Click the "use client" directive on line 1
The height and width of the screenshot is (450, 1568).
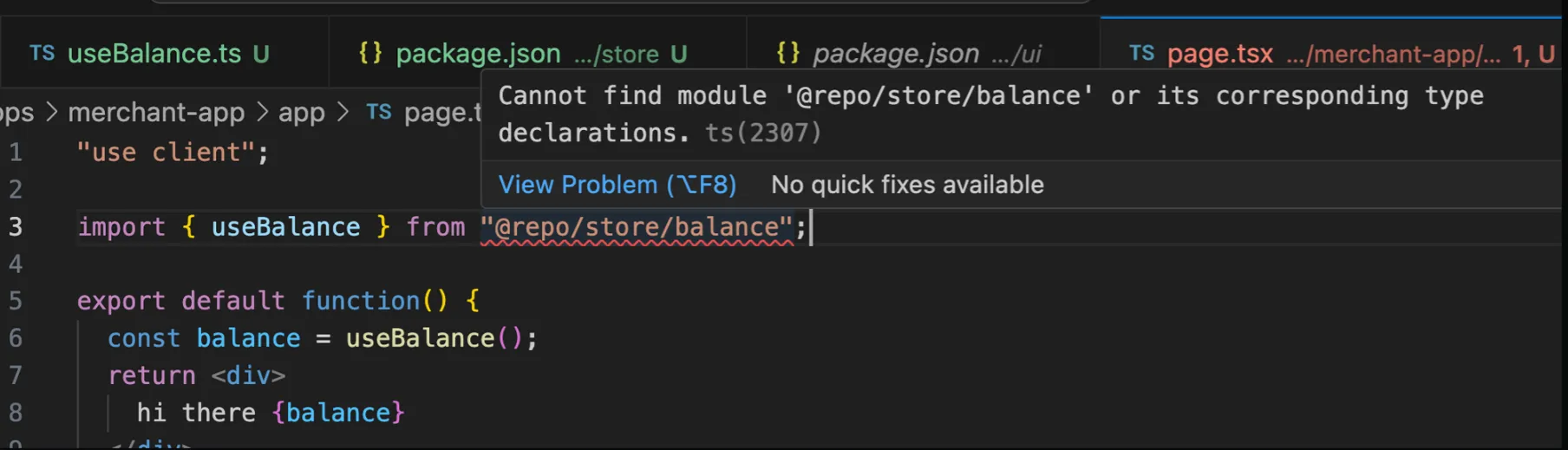(x=167, y=153)
